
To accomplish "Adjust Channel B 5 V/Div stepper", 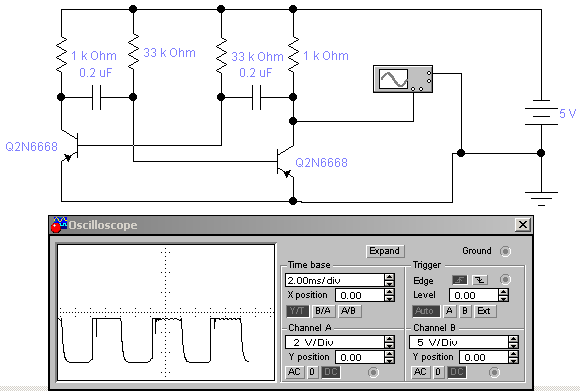I will click(x=513, y=342).
